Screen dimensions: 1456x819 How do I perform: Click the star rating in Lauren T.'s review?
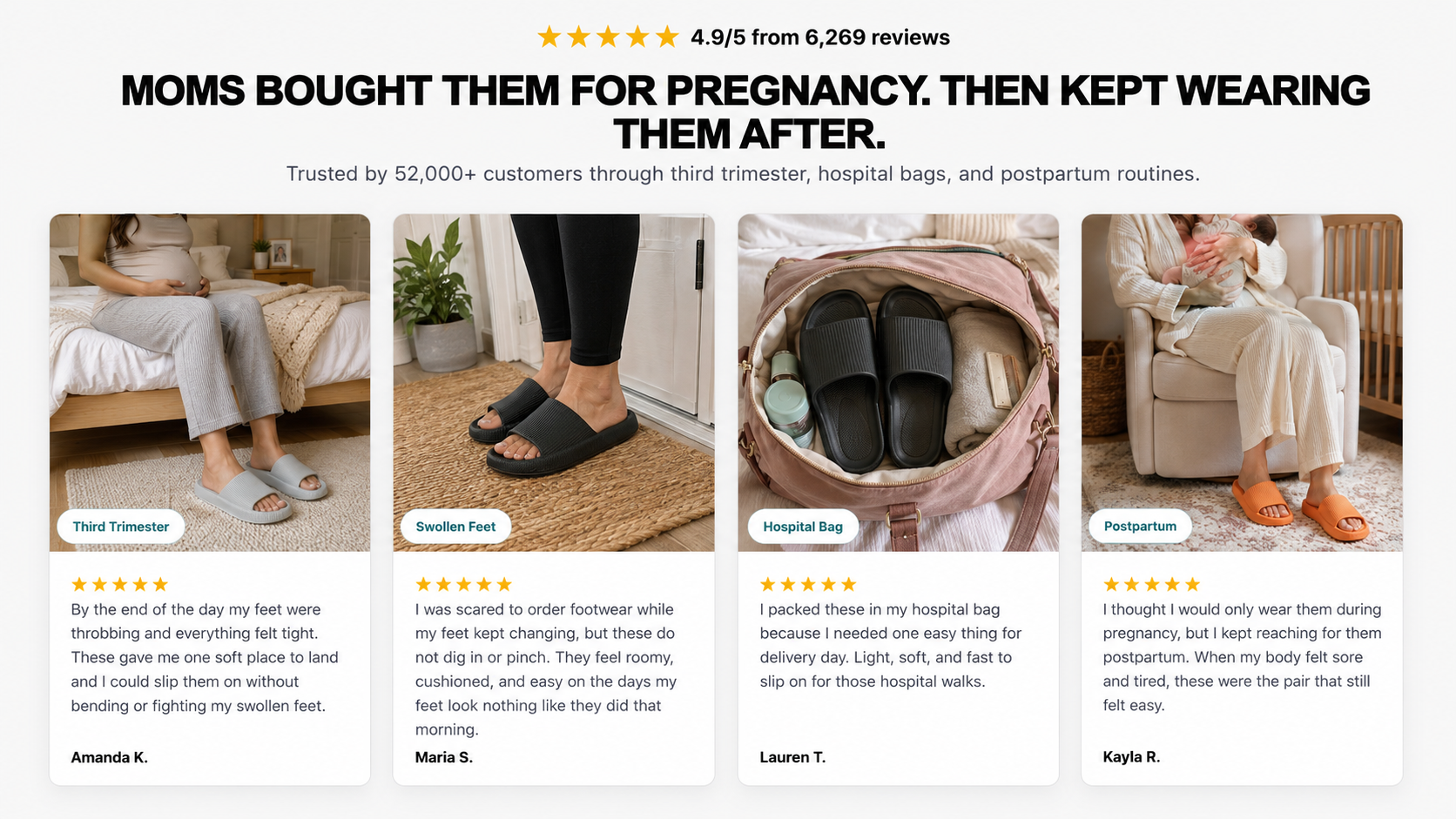point(808,584)
